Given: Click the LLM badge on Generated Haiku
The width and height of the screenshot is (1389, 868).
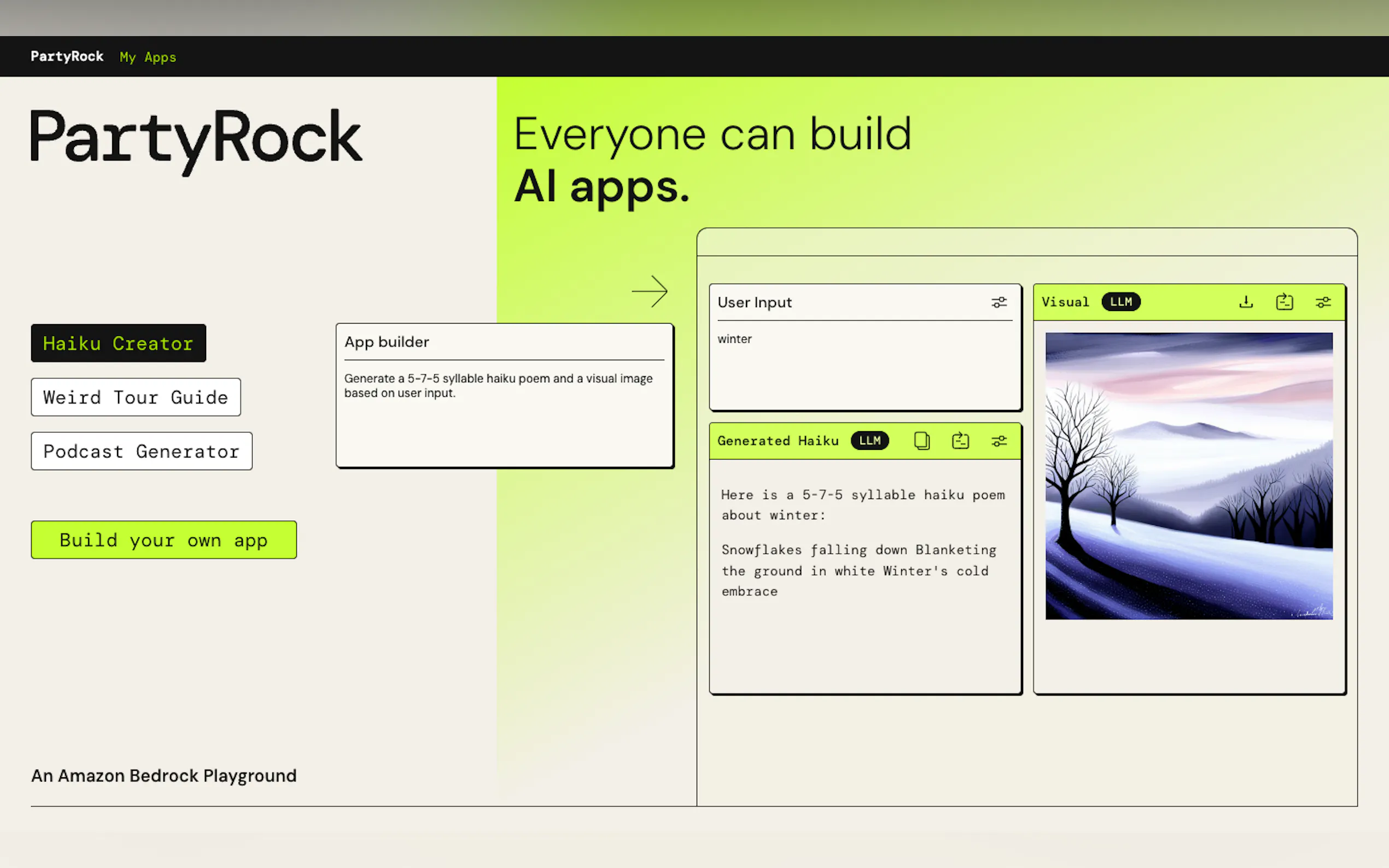Looking at the screenshot, I should coord(869,441).
